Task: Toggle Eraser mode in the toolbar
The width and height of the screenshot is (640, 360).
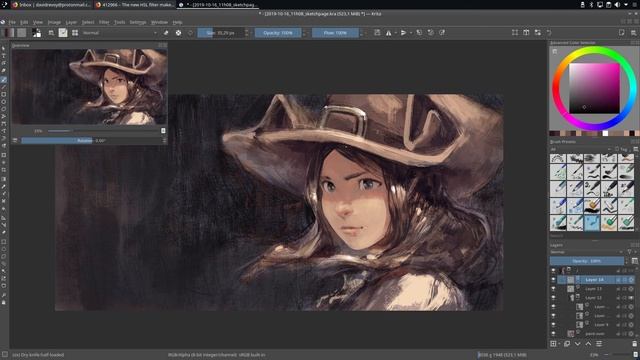Action: pyautogui.click(x=166, y=33)
